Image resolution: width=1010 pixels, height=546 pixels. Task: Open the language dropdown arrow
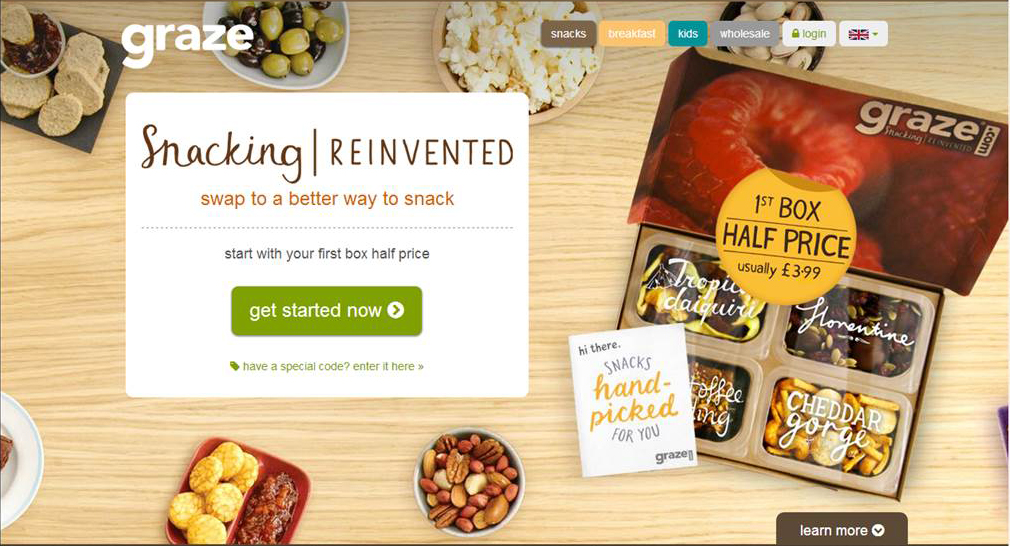coord(875,35)
